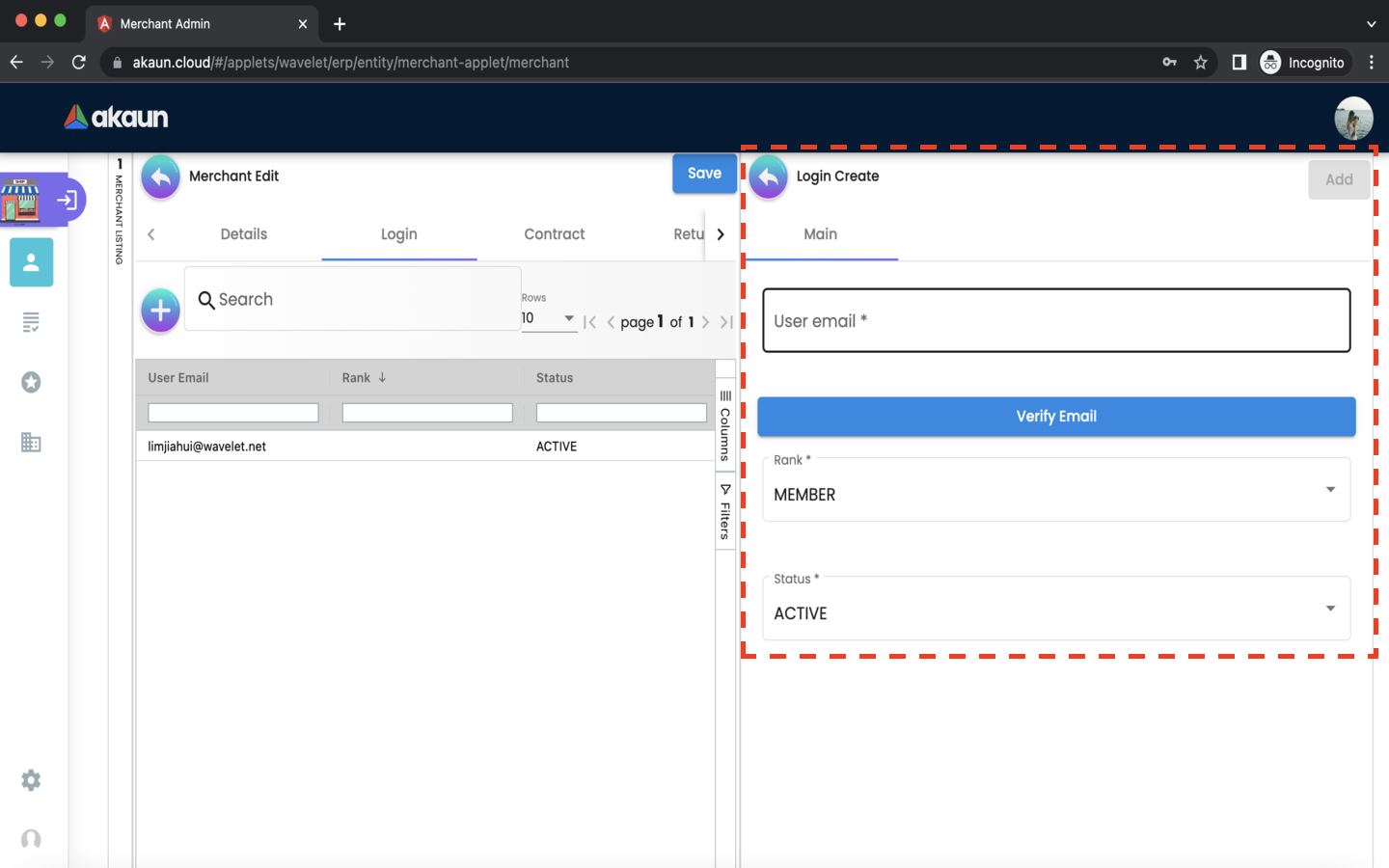The height and width of the screenshot is (868, 1389).
Task: Click the Save button
Action: 704,174
